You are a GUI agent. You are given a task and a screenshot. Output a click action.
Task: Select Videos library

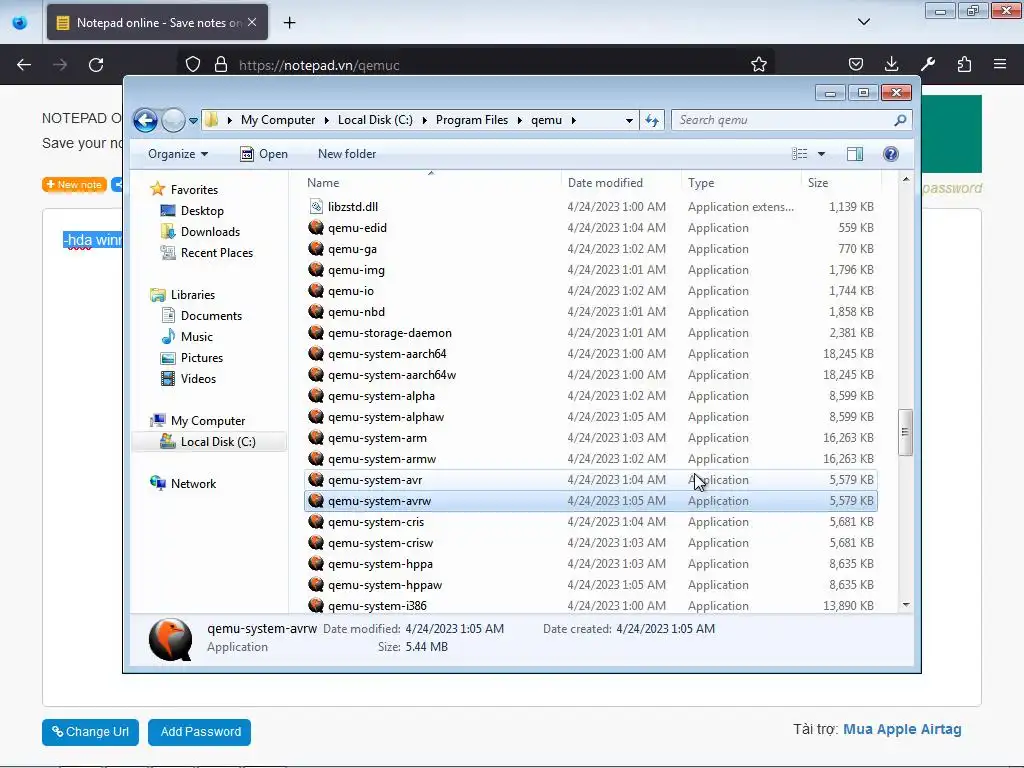pos(198,379)
